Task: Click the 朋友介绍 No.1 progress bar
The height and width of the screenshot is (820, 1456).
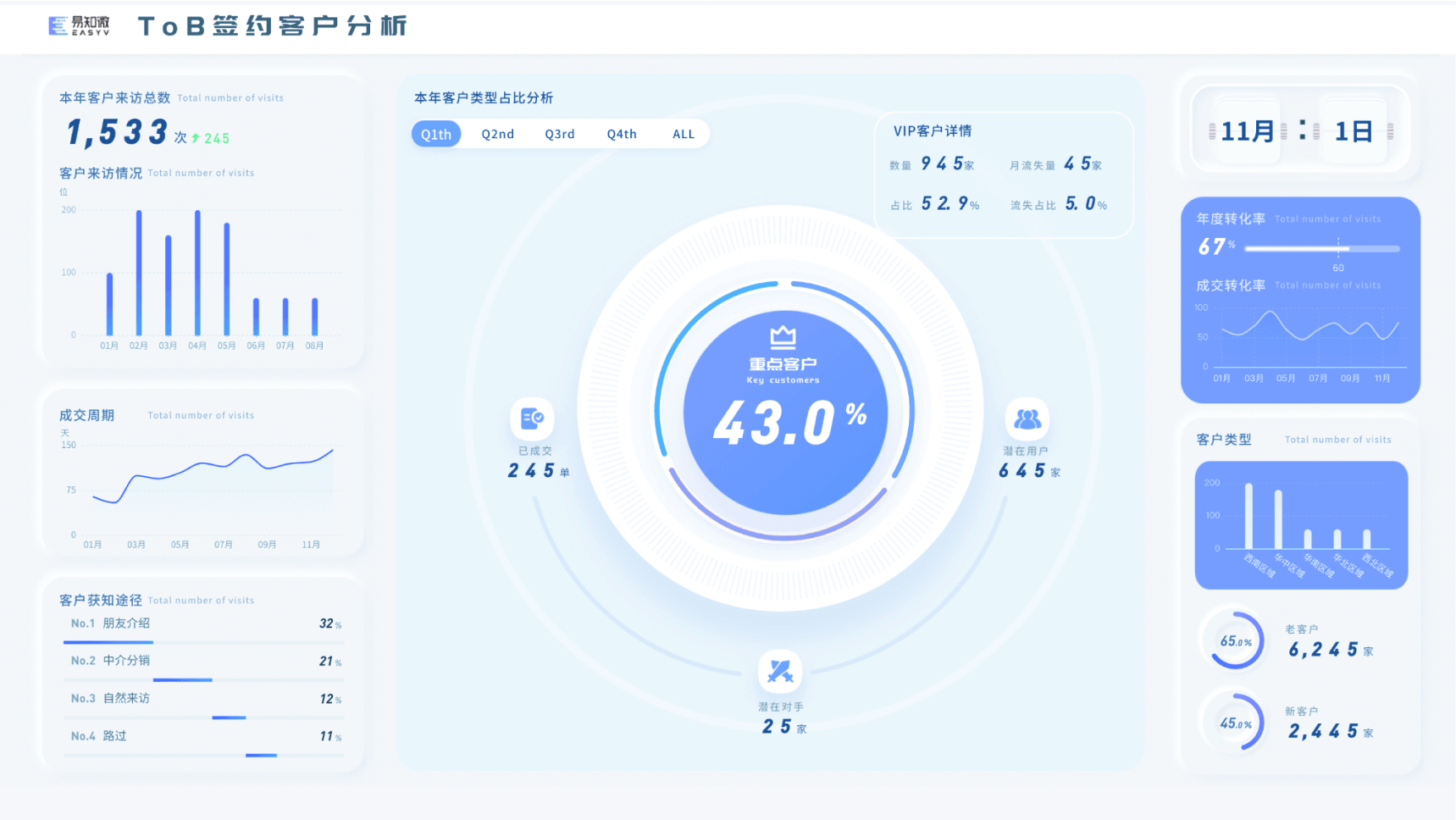Action: [203, 643]
